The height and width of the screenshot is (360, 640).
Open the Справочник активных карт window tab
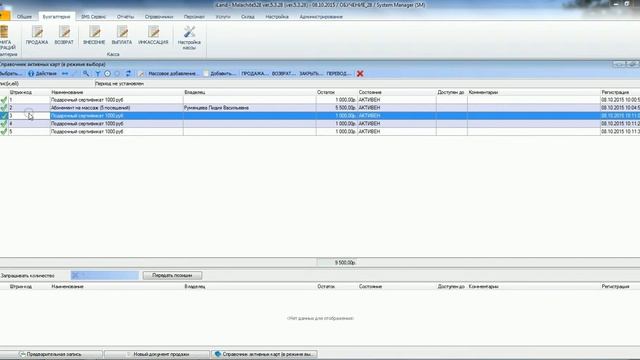(x=264, y=354)
